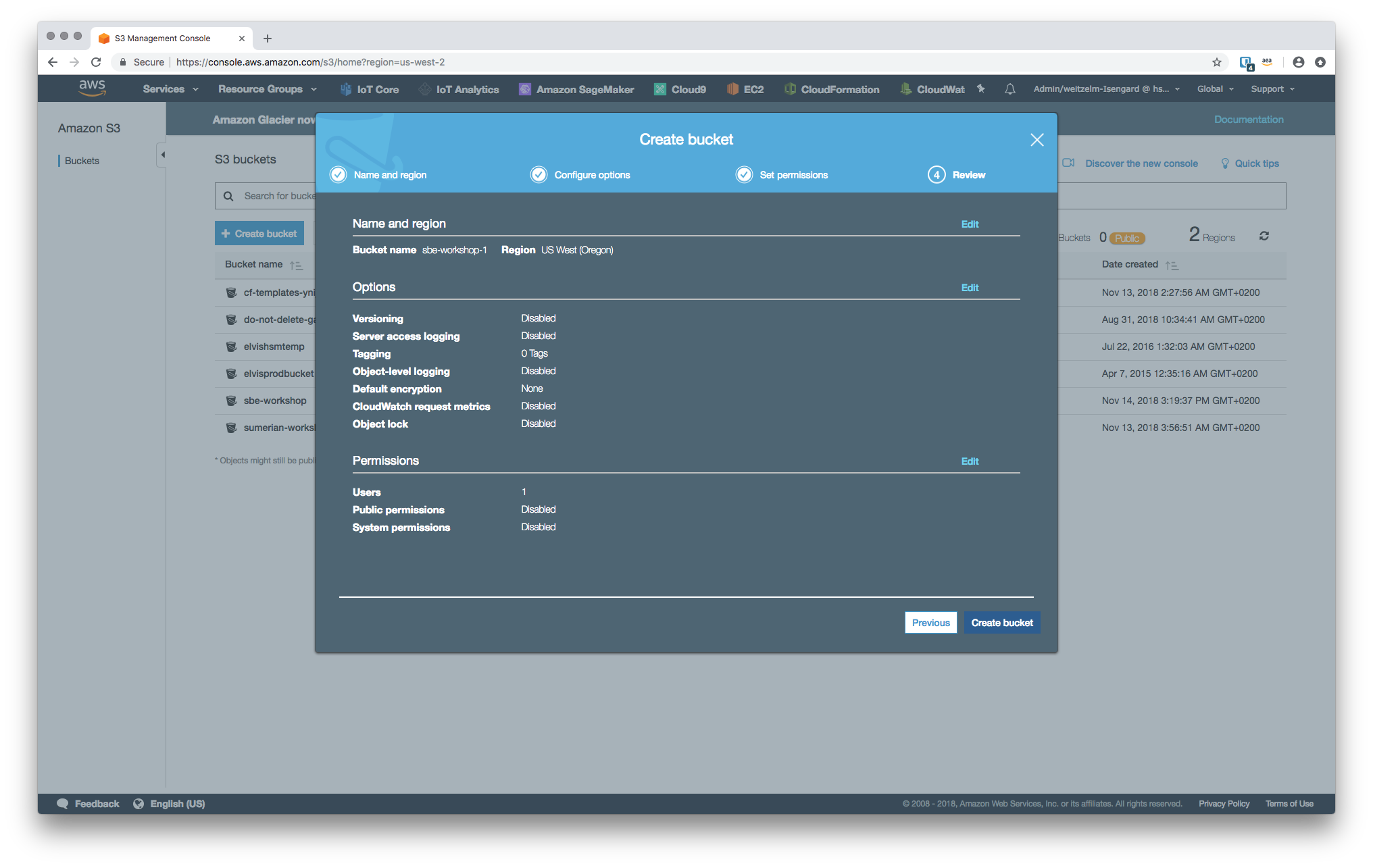This screenshot has width=1373, height=868.
Task: Edit the Name and region section
Action: click(x=970, y=224)
